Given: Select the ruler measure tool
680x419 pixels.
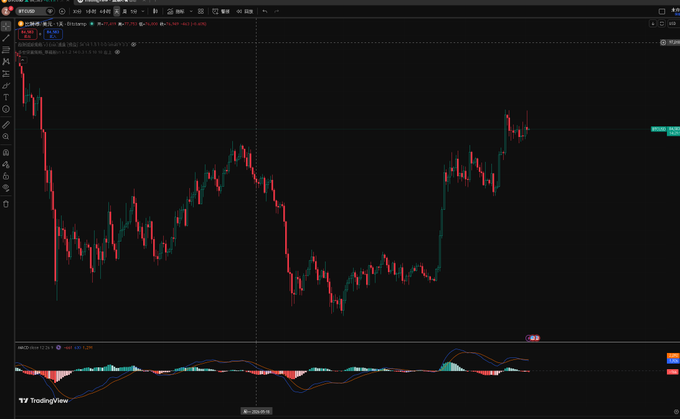Looking at the screenshot, I should tap(6, 125).
